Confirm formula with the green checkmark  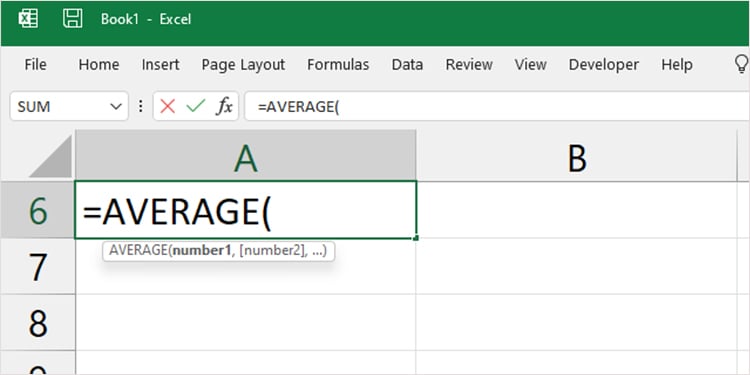[196, 106]
